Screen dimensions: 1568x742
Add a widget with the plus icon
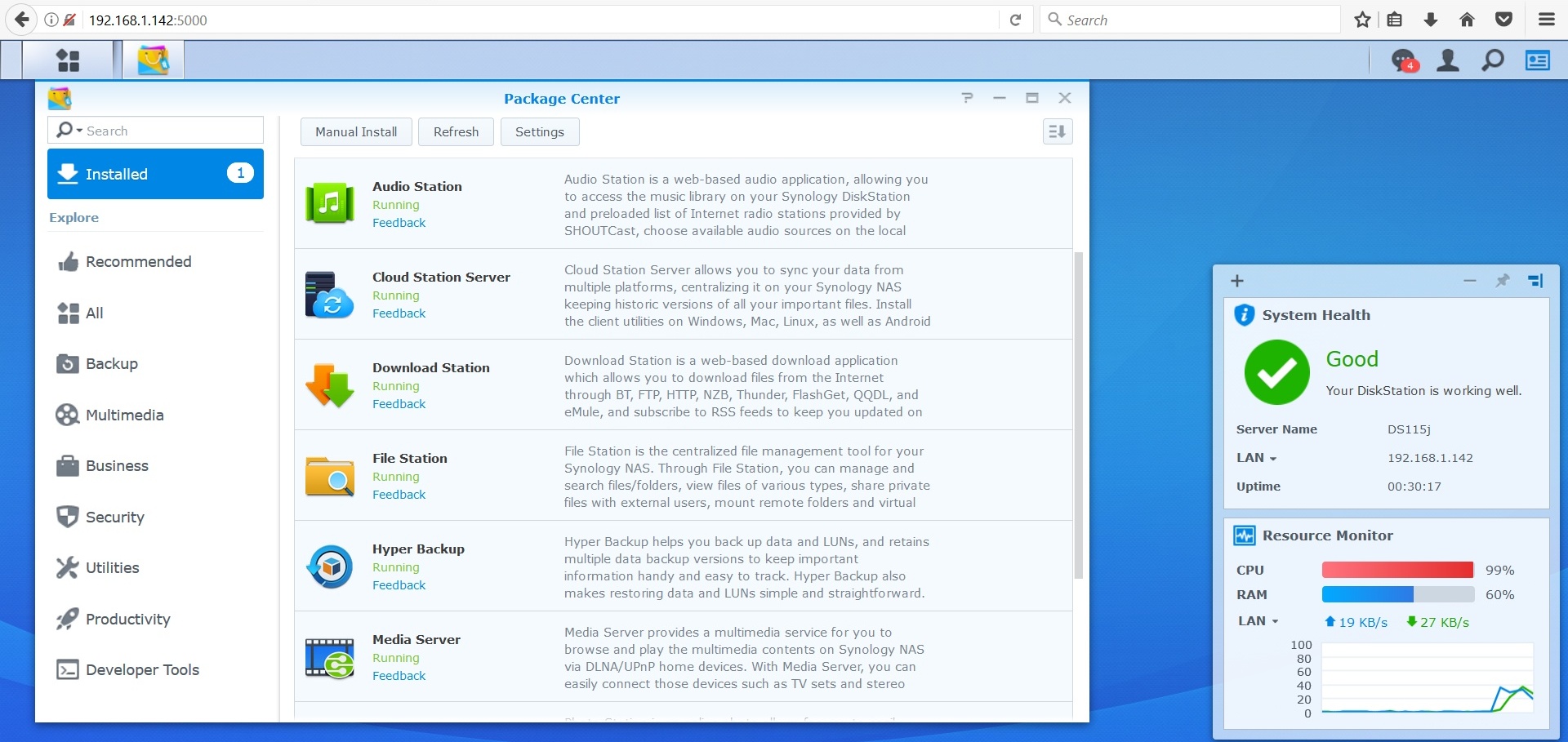coord(1237,281)
